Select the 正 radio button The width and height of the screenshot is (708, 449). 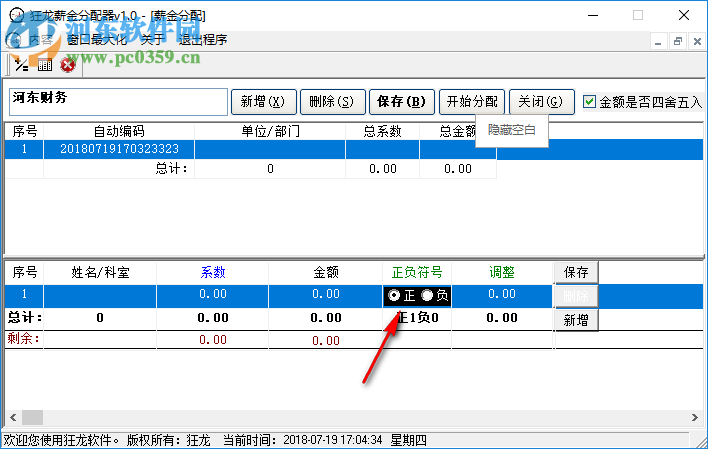[x=394, y=295]
